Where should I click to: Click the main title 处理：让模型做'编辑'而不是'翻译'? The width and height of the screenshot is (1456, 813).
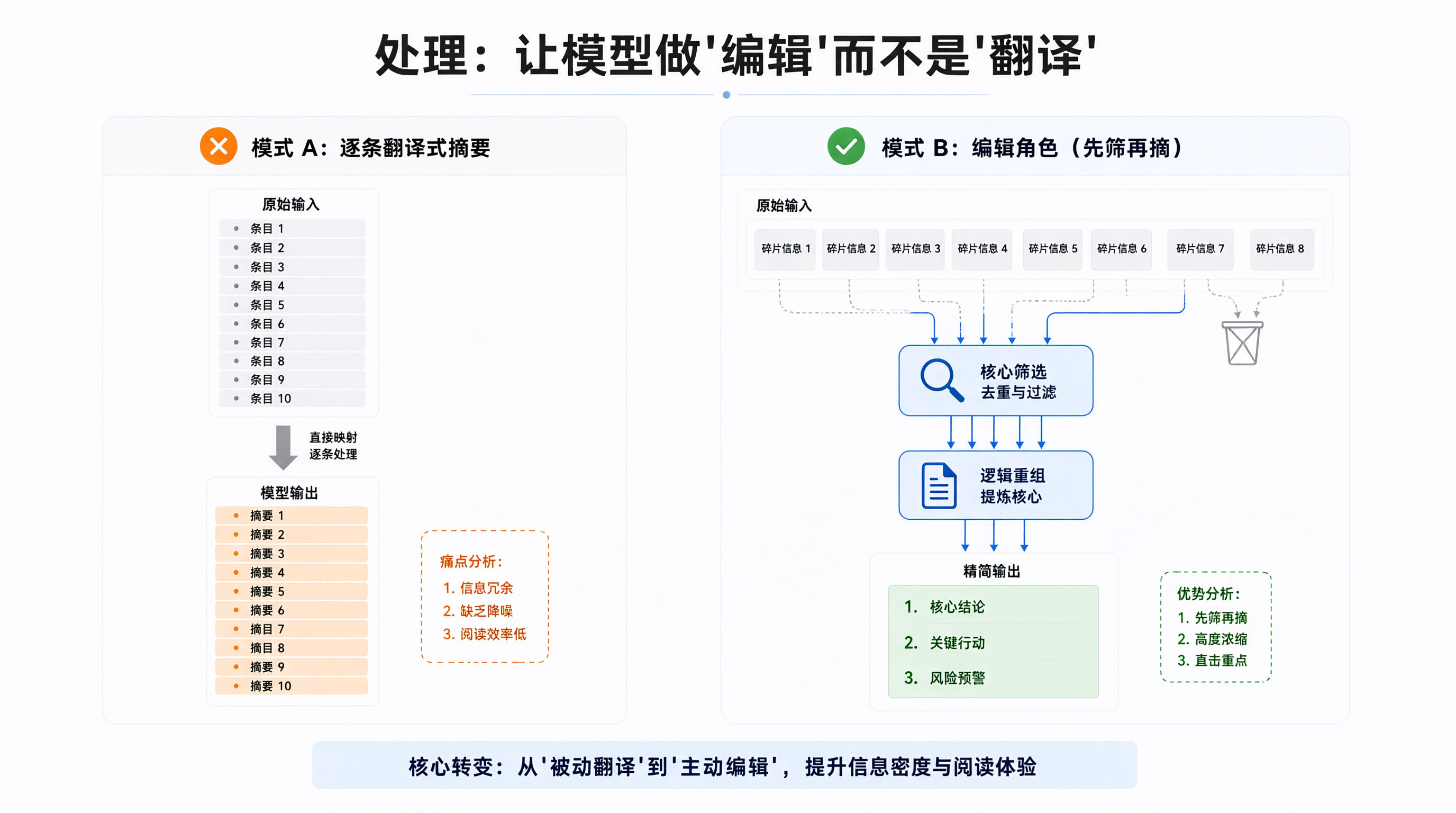(x=735, y=55)
